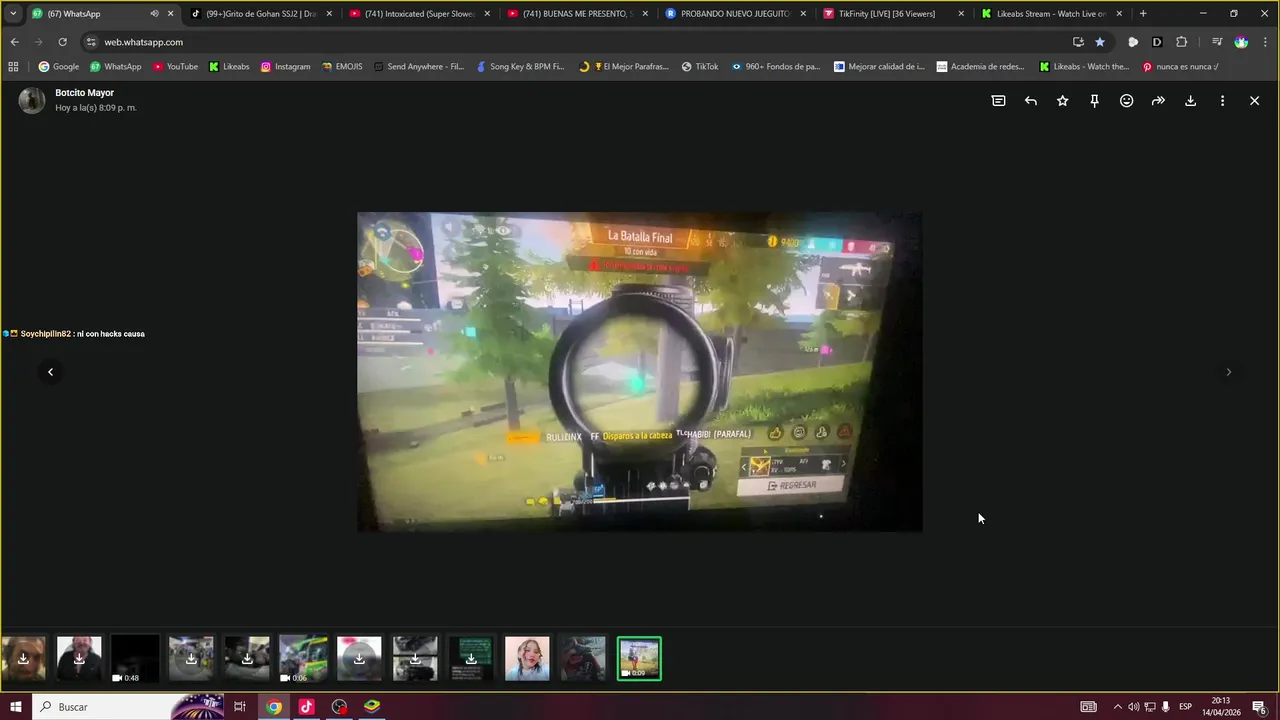View site information icon in address bar
This screenshot has width=1280, height=720.
tap(92, 42)
